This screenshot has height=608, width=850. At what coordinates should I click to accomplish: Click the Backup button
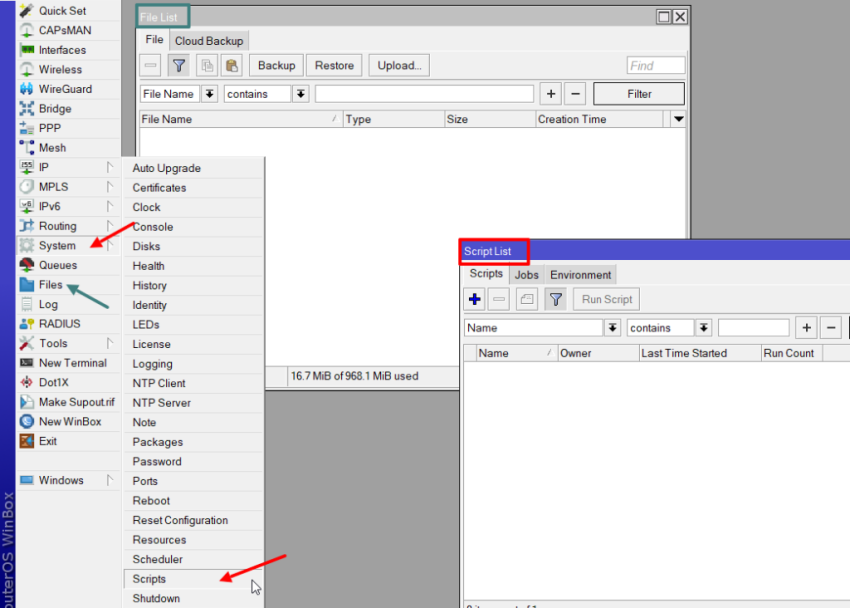coord(276,66)
